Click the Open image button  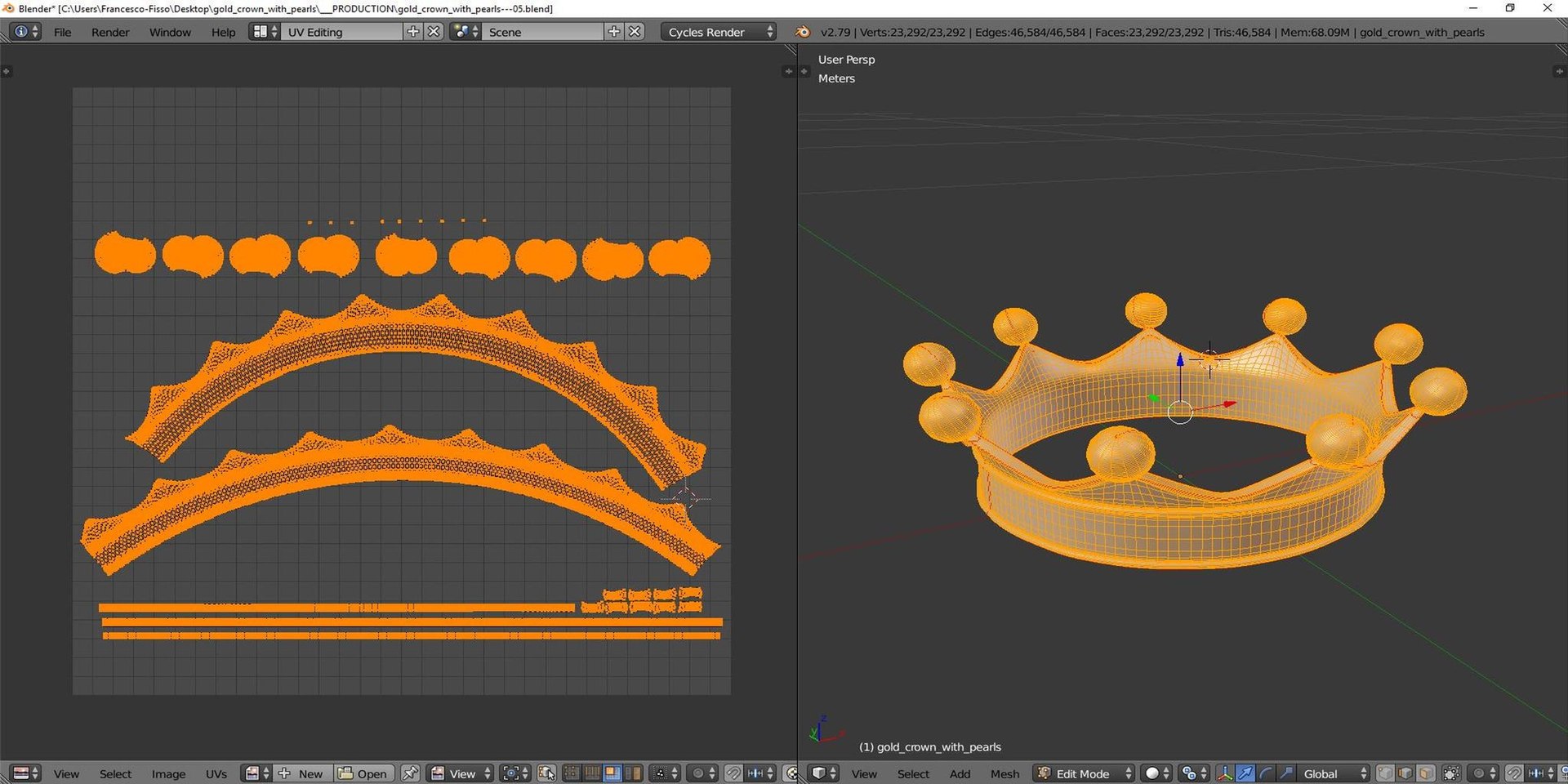coord(363,773)
